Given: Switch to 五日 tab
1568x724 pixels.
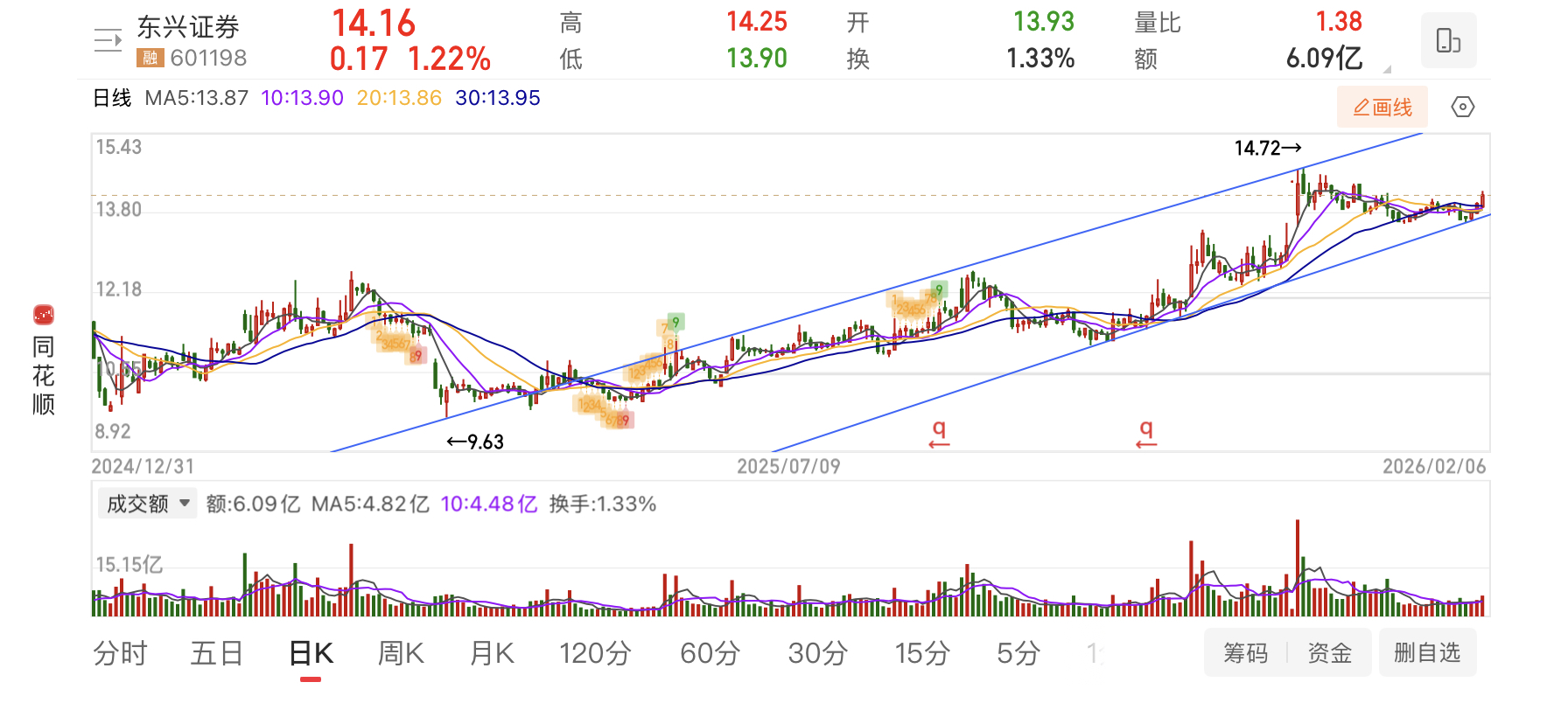Looking at the screenshot, I should [x=216, y=653].
